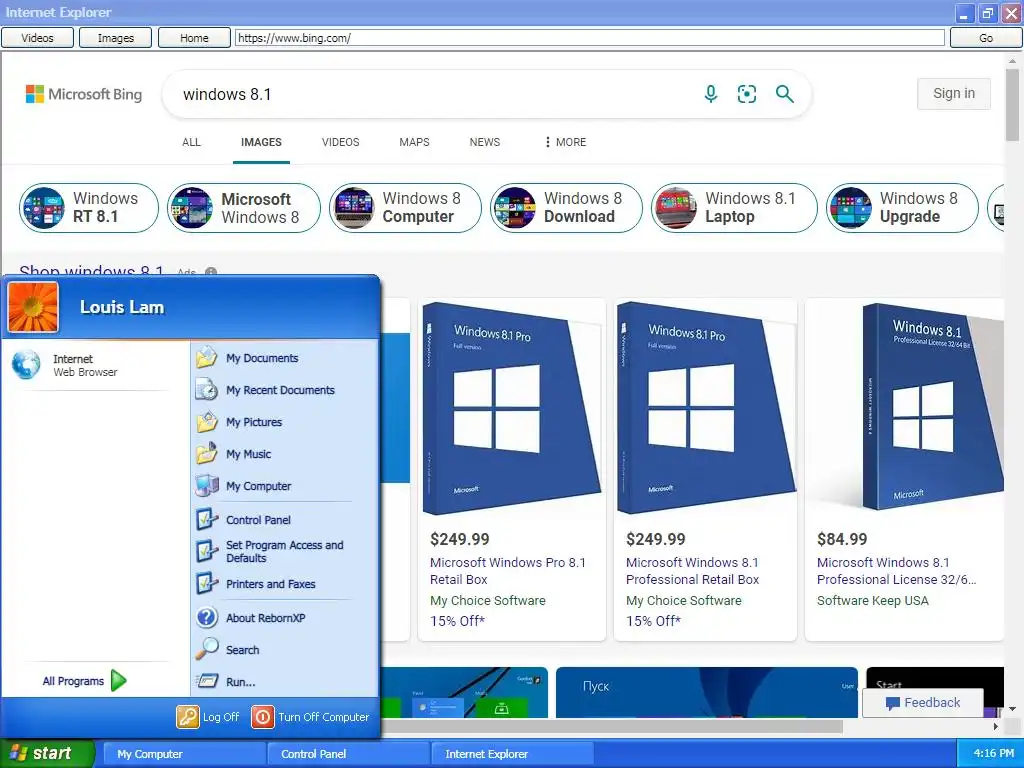Select the Windows RT 8.1 suggestion chip
Image resolution: width=1024 pixels, height=768 pixels.
point(89,208)
